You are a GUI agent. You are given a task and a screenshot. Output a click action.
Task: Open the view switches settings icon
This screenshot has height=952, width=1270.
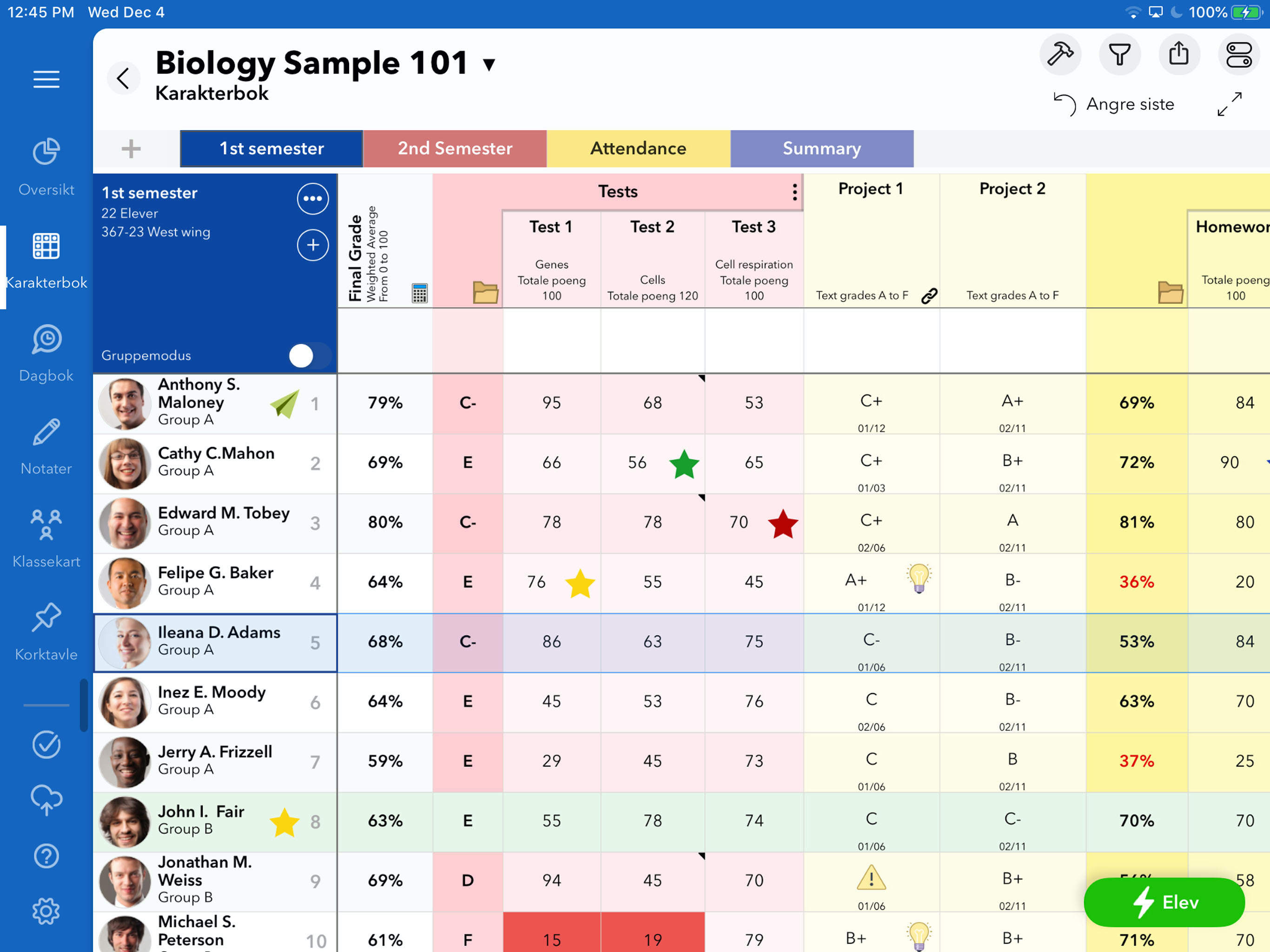1238,54
